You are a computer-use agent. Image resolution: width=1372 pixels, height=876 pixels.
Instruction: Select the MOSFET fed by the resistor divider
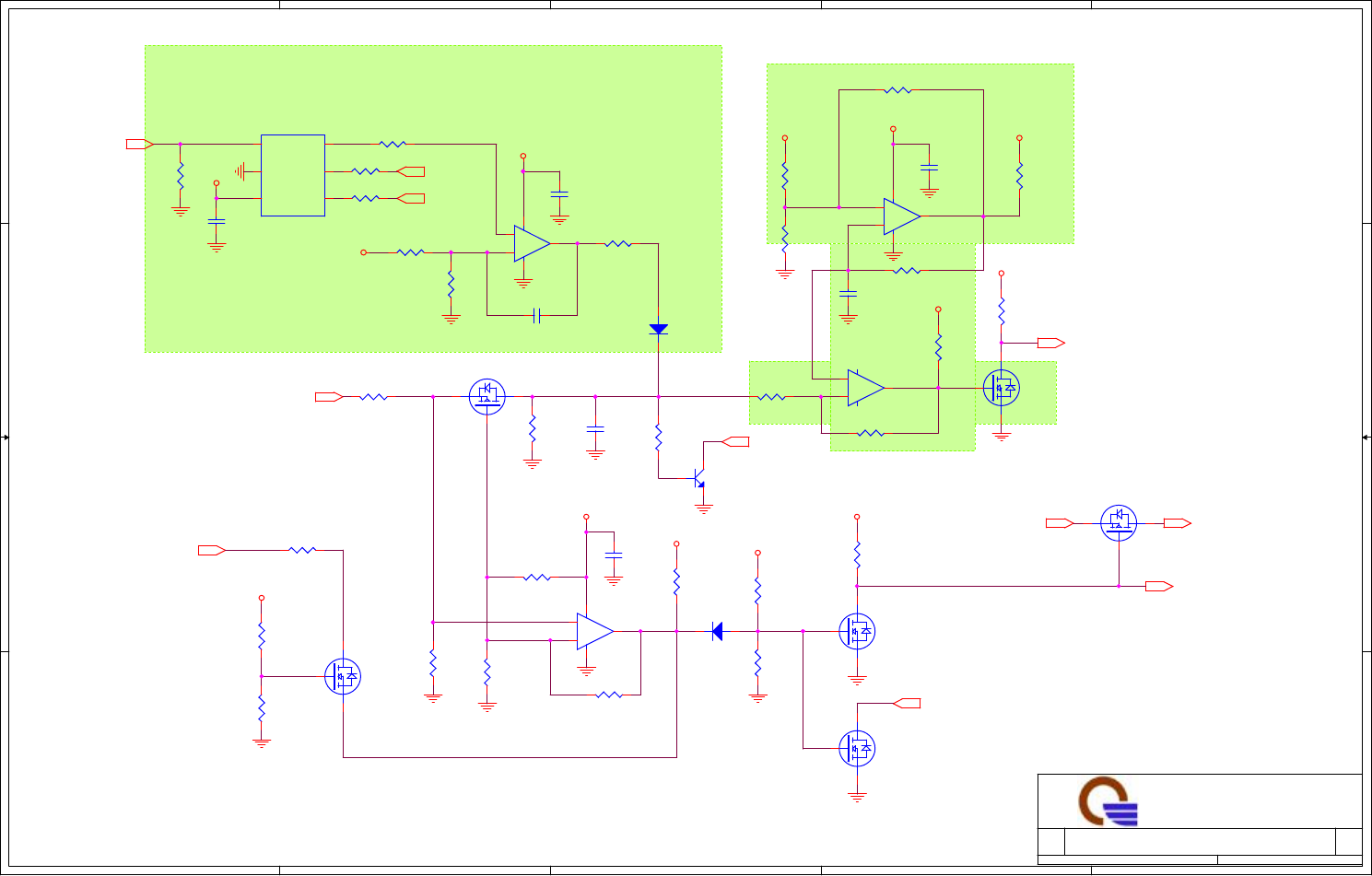[343, 676]
